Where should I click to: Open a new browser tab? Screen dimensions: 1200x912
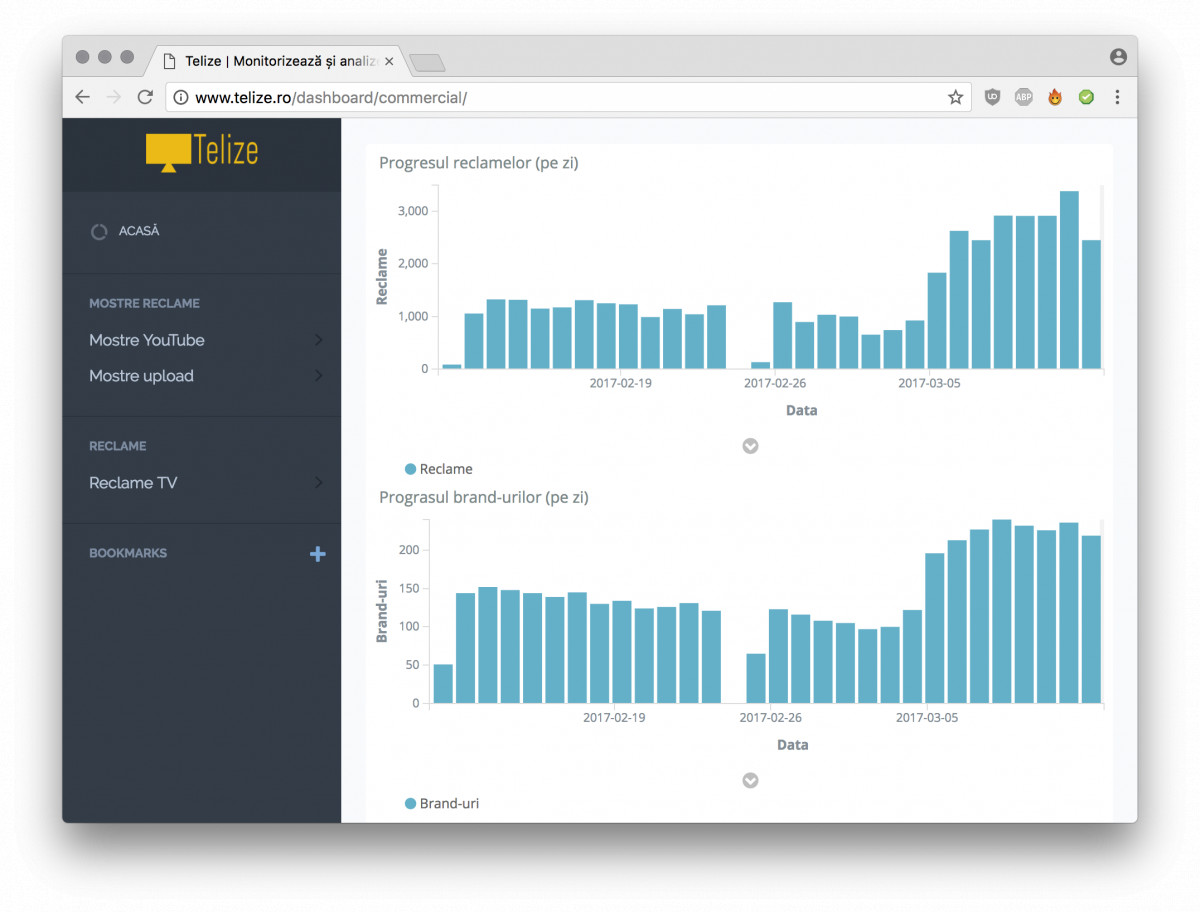[427, 63]
